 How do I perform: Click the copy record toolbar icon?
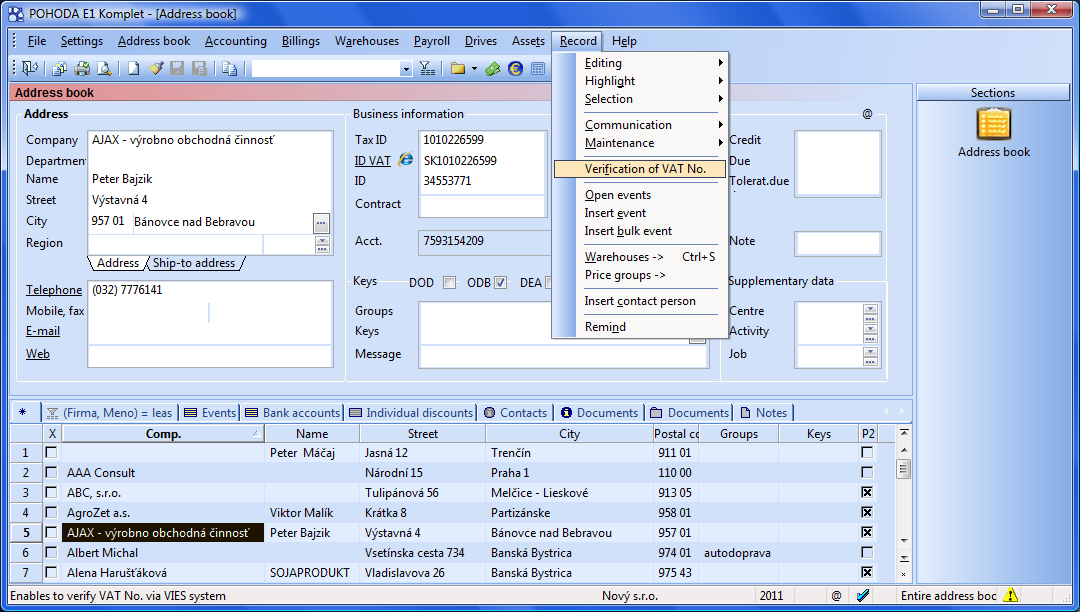[60, 68]
